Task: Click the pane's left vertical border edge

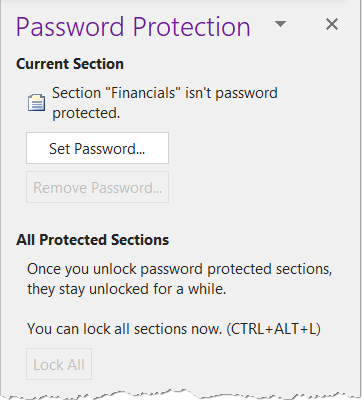Action: coord(1,200)
